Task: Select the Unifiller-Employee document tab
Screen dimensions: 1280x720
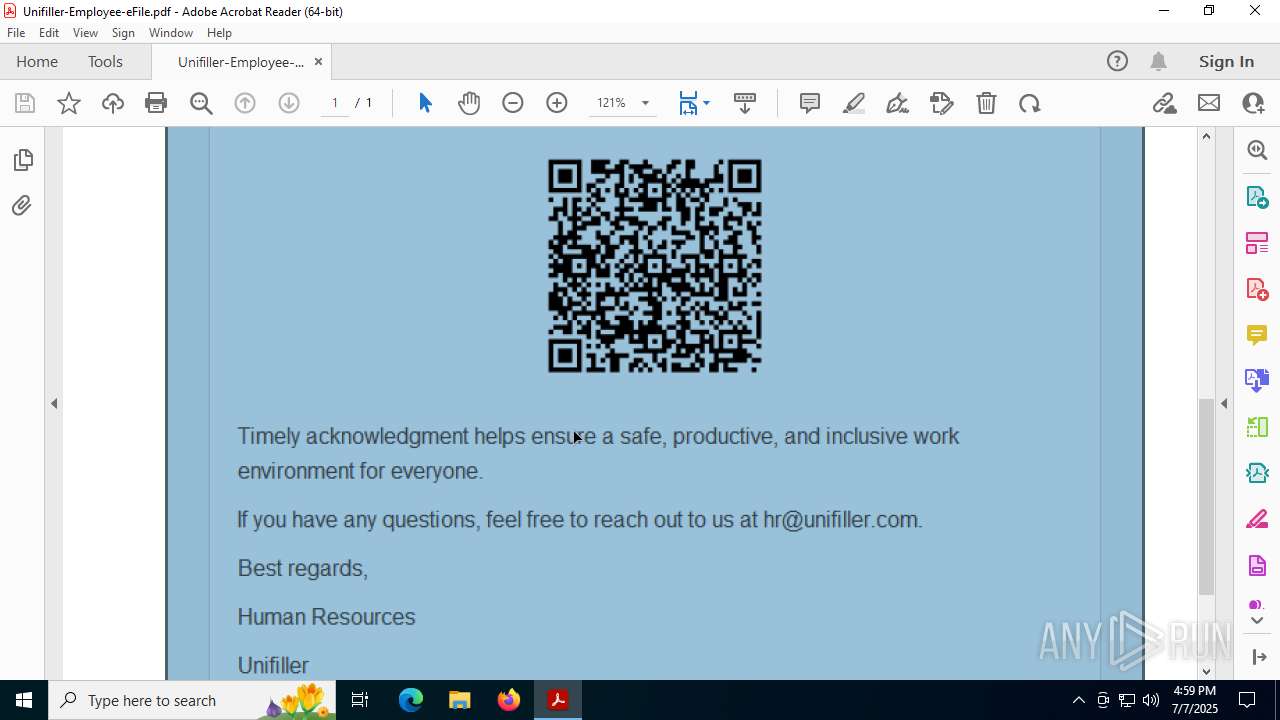Action: point(241,62)
